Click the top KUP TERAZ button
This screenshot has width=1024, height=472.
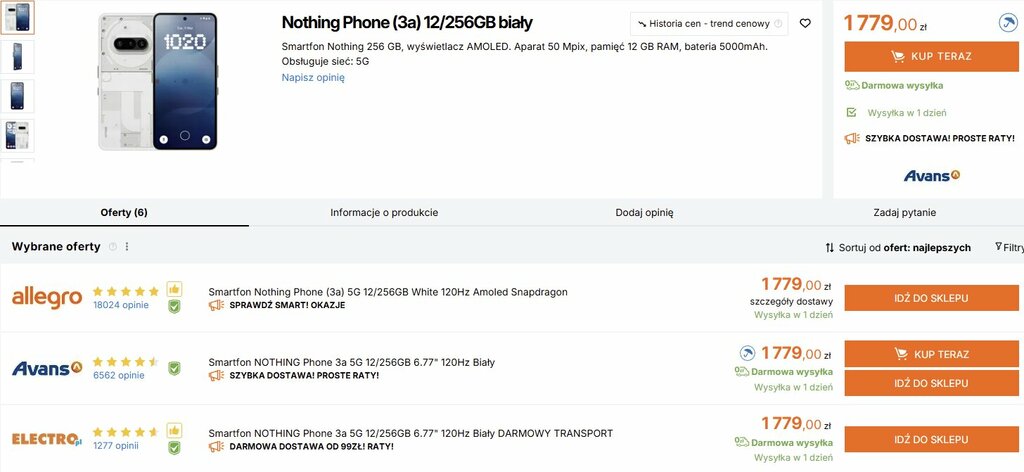(931, 57)
